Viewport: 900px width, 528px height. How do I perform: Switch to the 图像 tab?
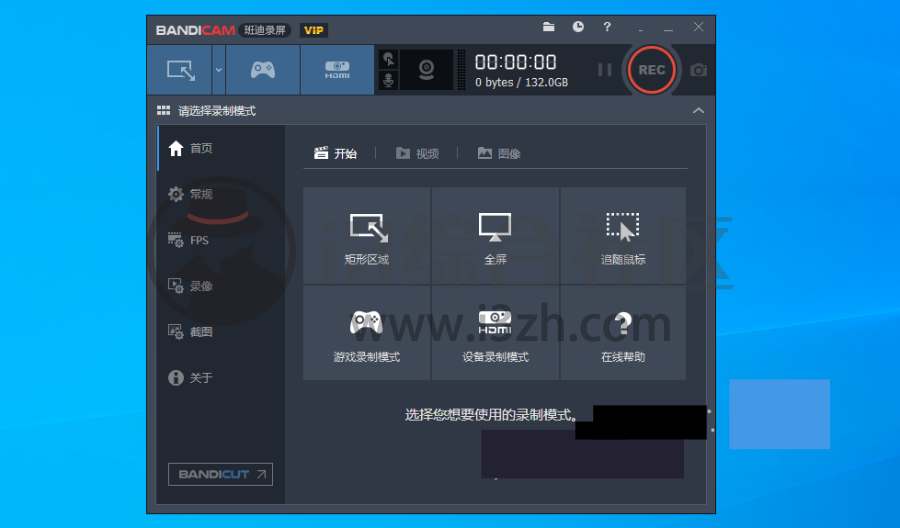click(x=499, y=153)
